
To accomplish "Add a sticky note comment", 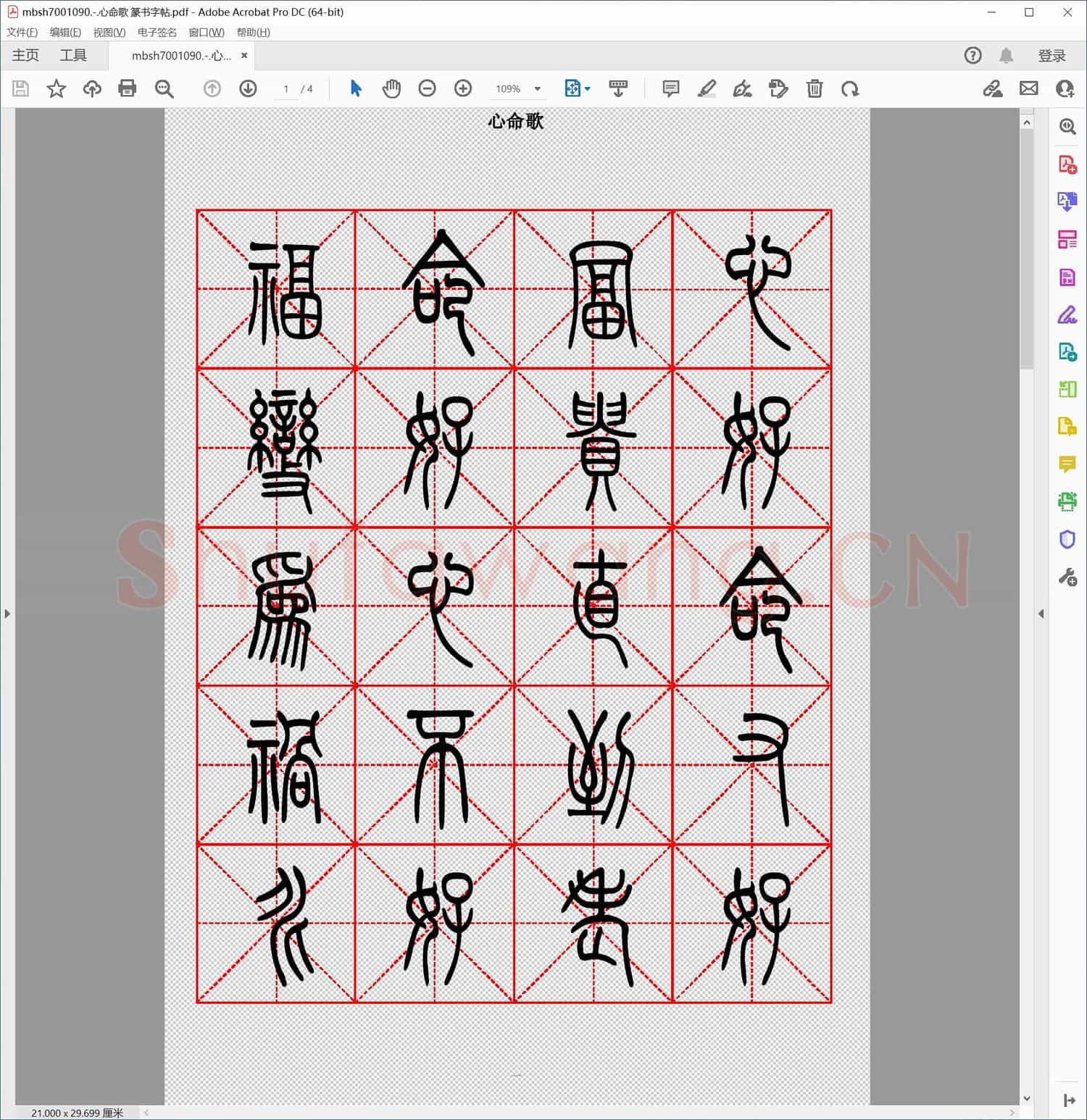I will click(670, 88).
